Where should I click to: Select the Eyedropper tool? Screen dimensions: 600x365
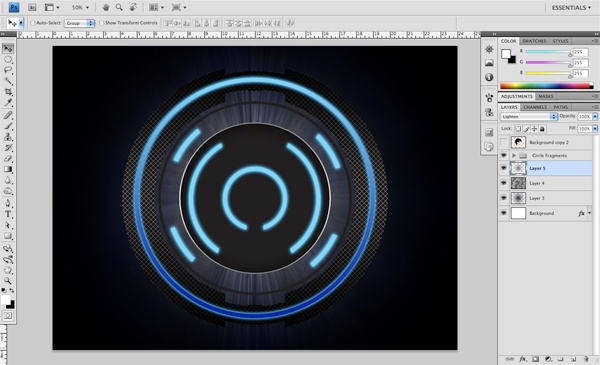8,102
